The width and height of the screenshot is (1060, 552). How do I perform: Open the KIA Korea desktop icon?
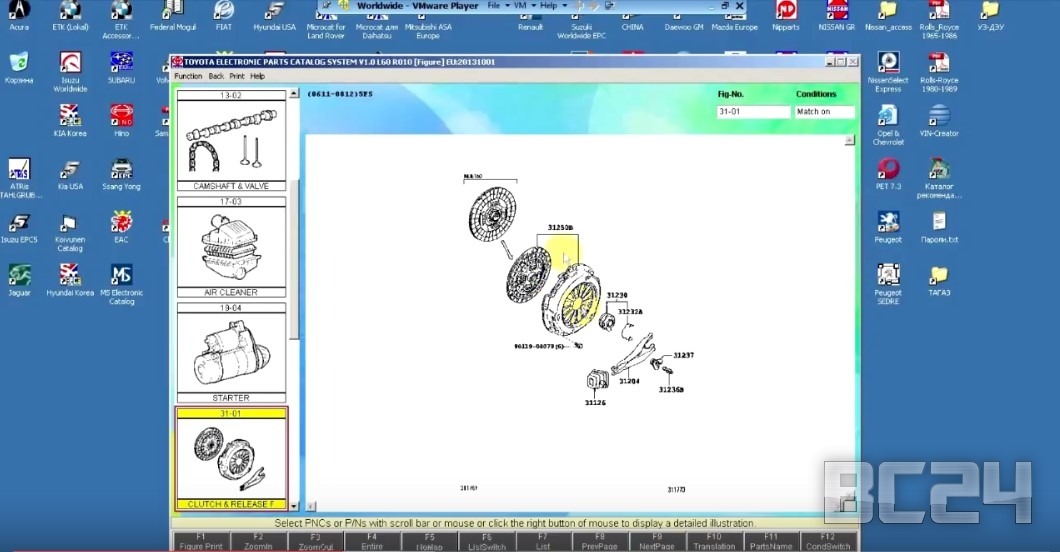coord(69,116)
